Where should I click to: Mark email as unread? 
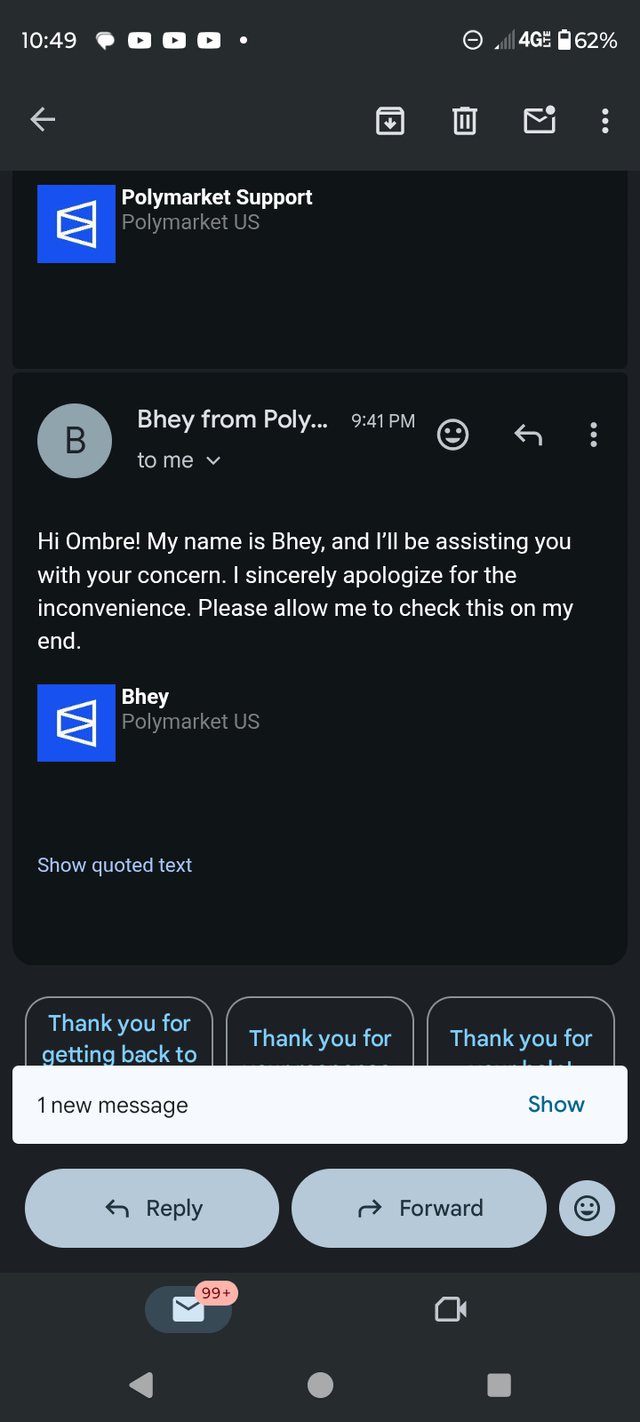(539, 121)
